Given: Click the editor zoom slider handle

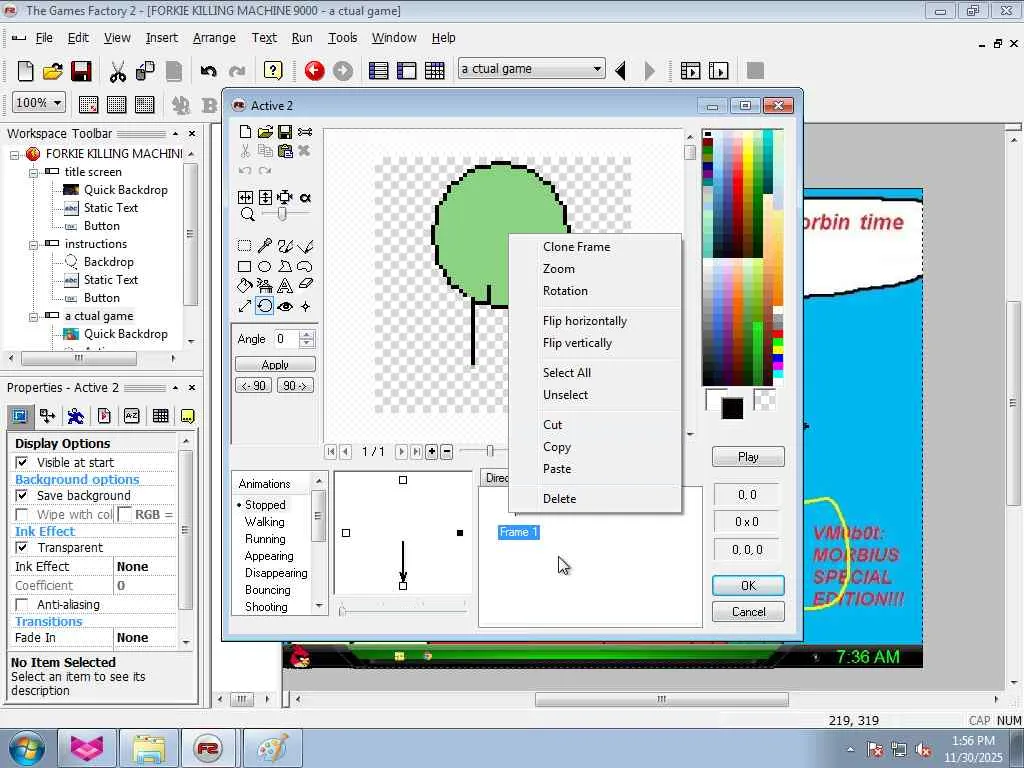Looking at the screenshot, I should point(282,214).
